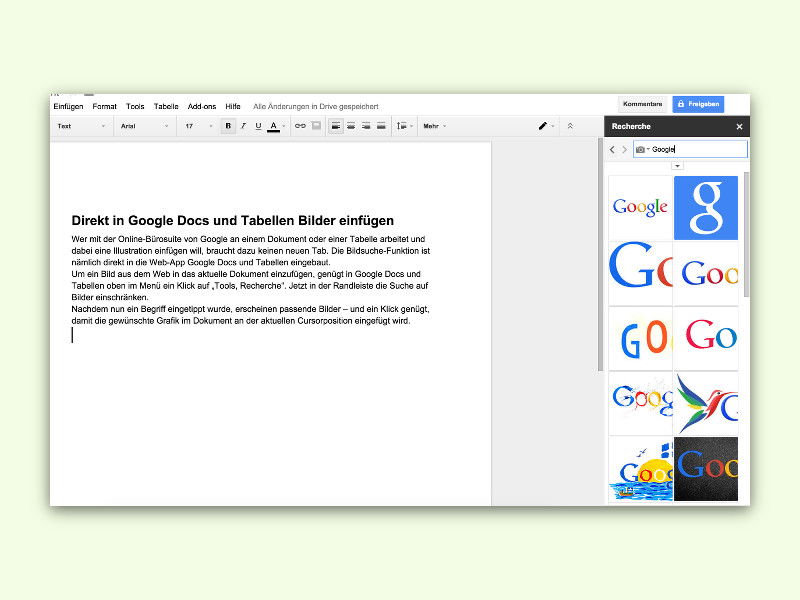Viewport: 800px width, 600px height.
Task: Open the Einfügen menu
Action: coord(68,106)
